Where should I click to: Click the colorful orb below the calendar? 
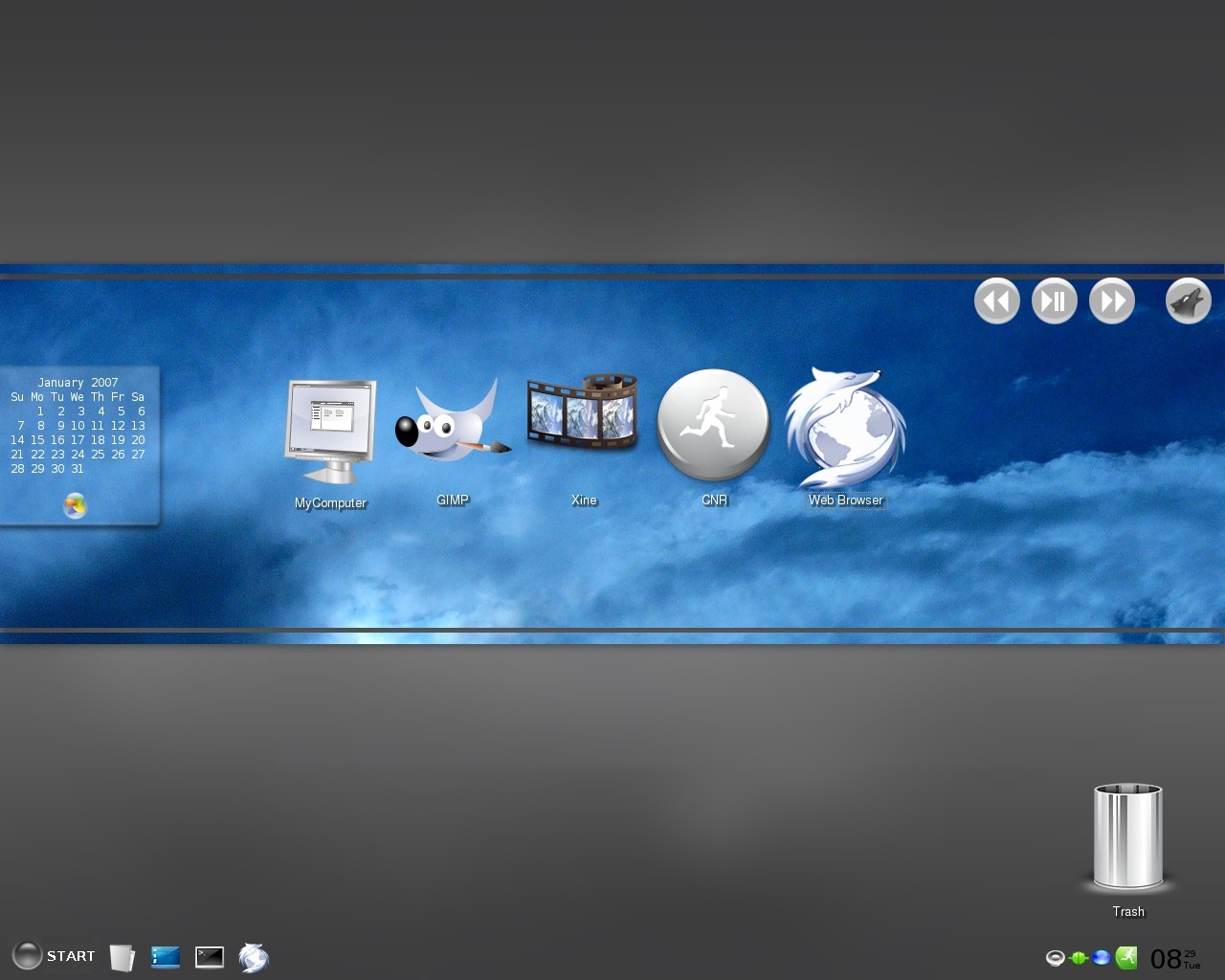75,505
